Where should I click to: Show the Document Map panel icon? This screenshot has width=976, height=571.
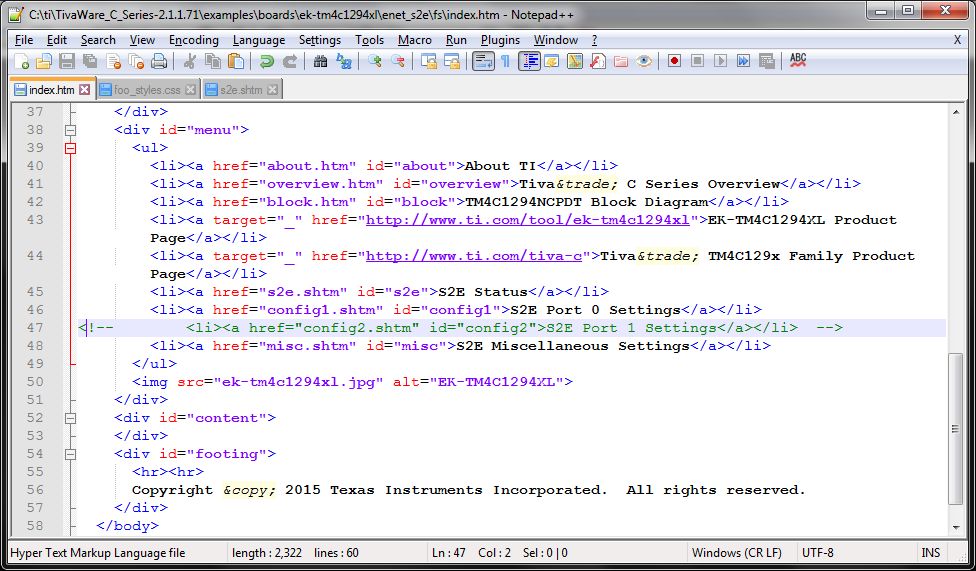[x=575, y=61]
